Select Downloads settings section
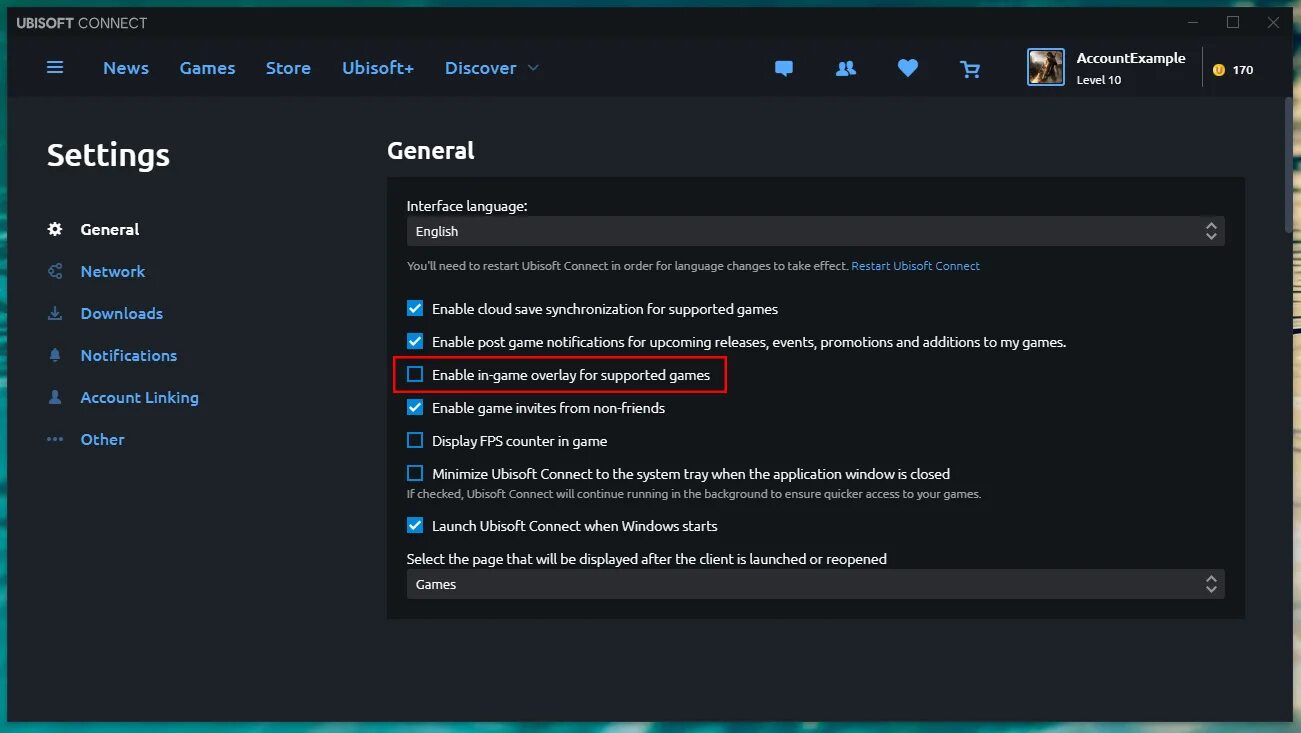The image size is (1301, 733). click(122, 313)
